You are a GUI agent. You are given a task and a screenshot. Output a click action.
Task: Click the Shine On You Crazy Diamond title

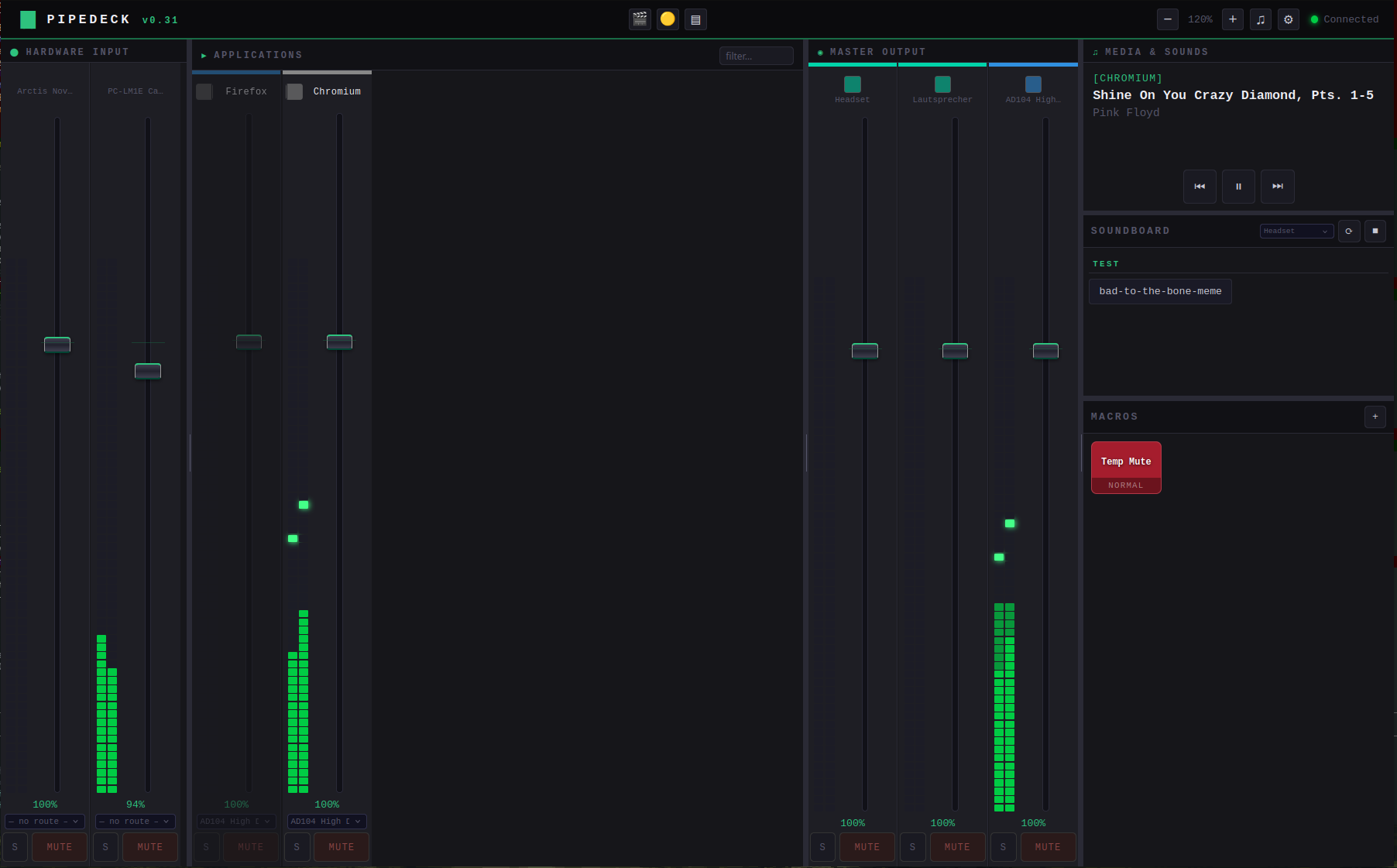point(1233,95)
